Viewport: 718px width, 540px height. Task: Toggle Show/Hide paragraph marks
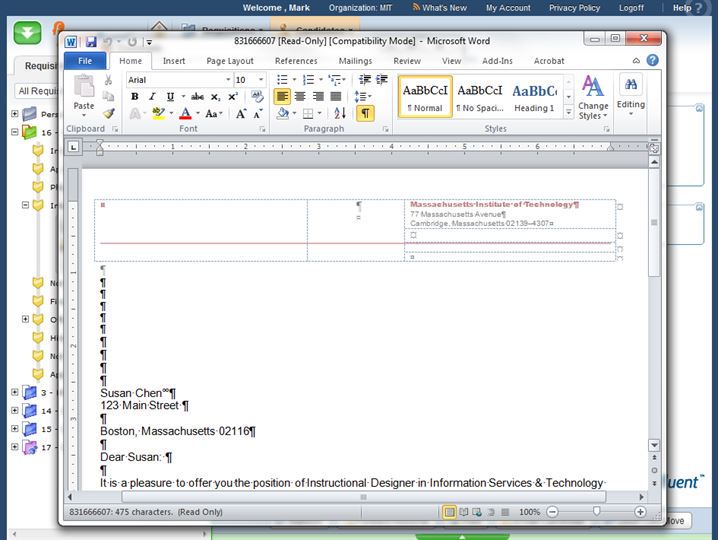[365, 114]
